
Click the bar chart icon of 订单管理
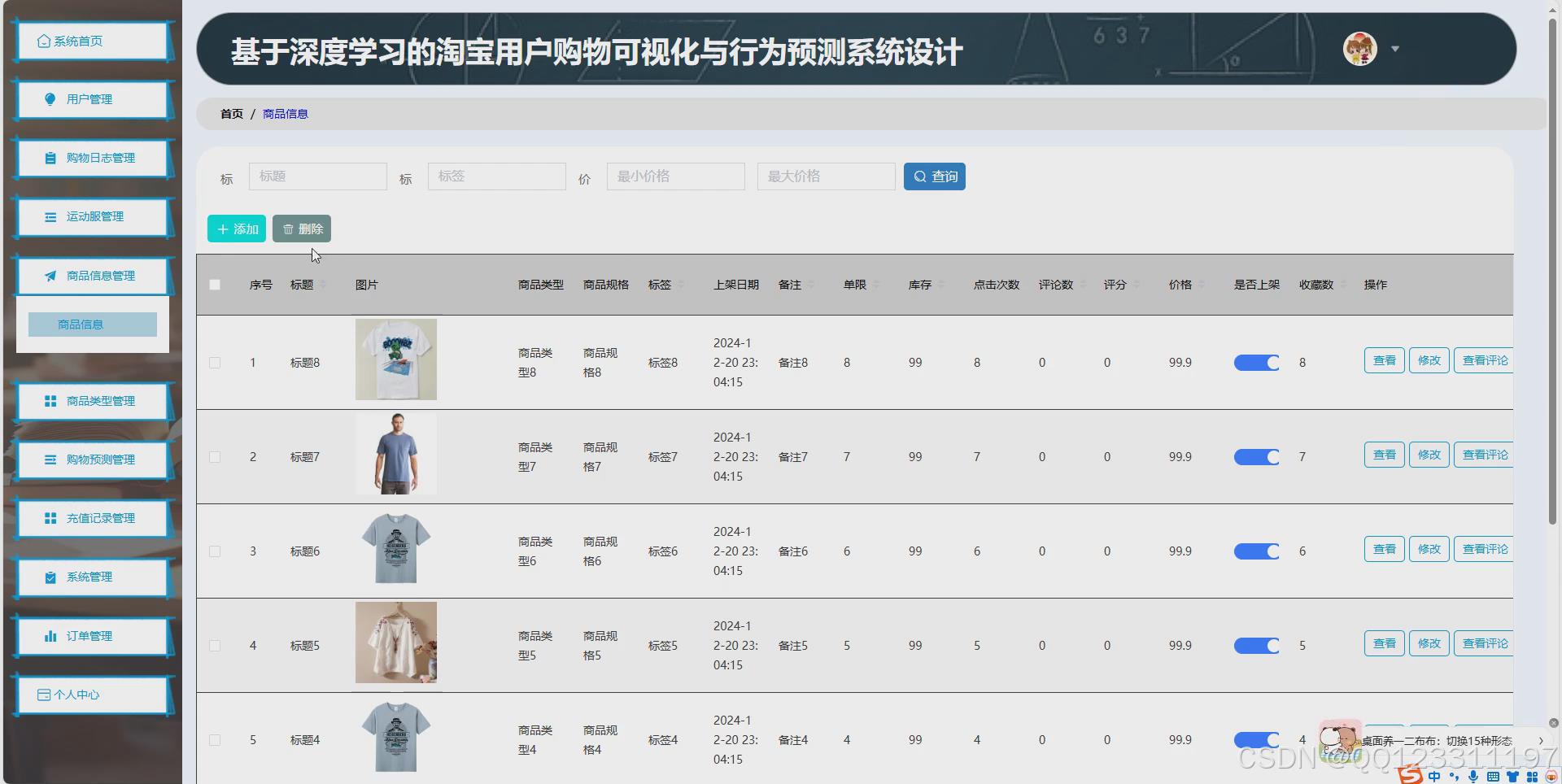pos(50,636)
